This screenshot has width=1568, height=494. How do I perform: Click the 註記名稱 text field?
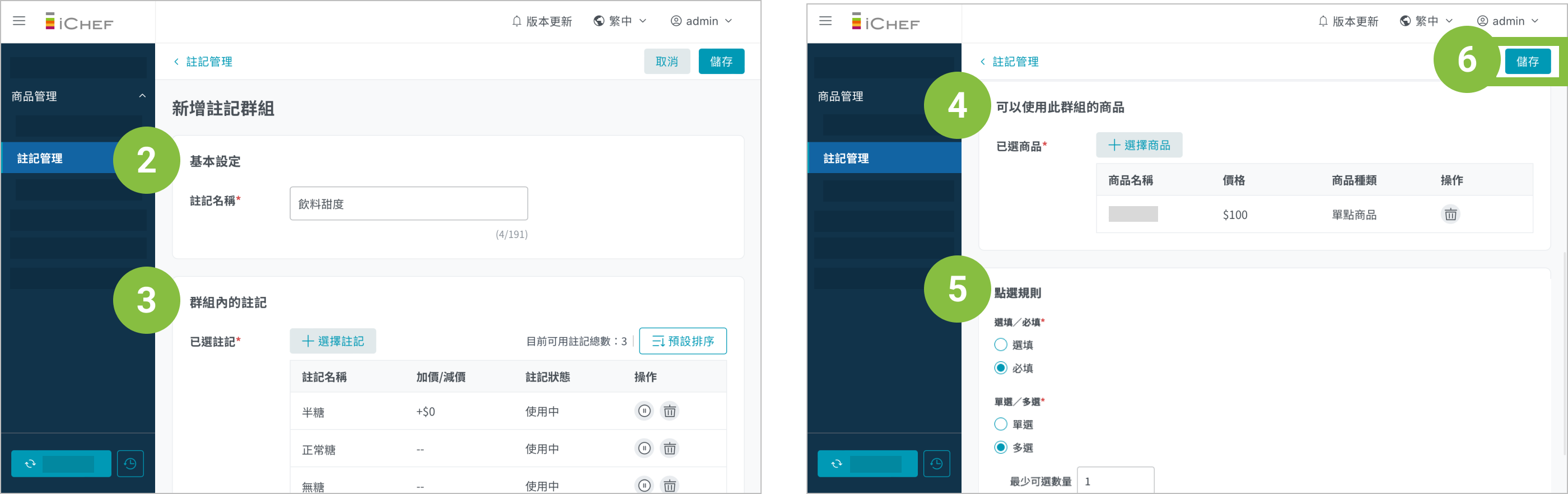(408, 203)
